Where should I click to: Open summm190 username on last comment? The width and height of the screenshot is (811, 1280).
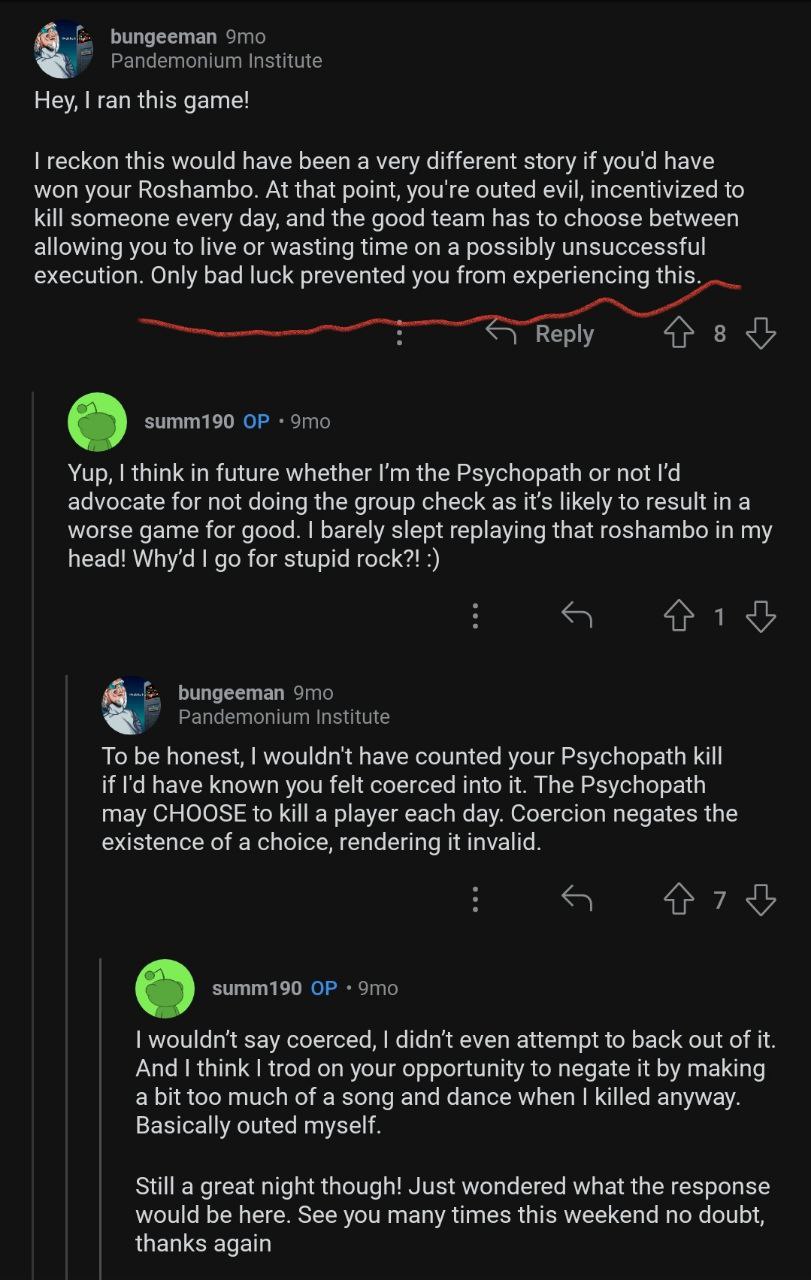[x=257, y=988]
